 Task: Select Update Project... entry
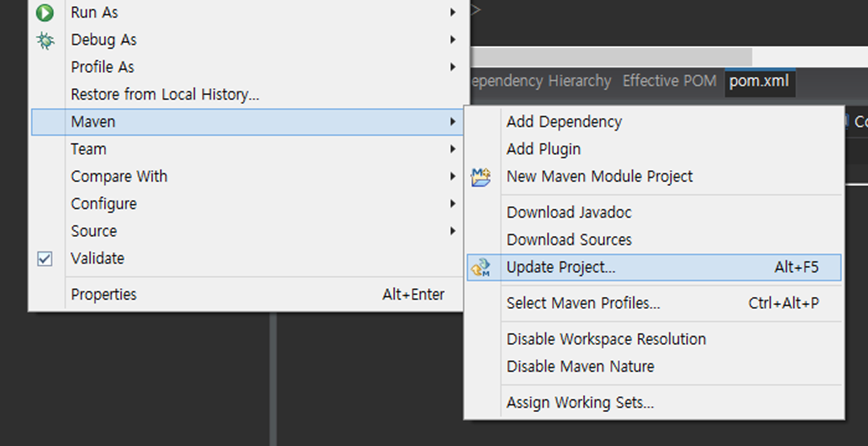point(654,267)
